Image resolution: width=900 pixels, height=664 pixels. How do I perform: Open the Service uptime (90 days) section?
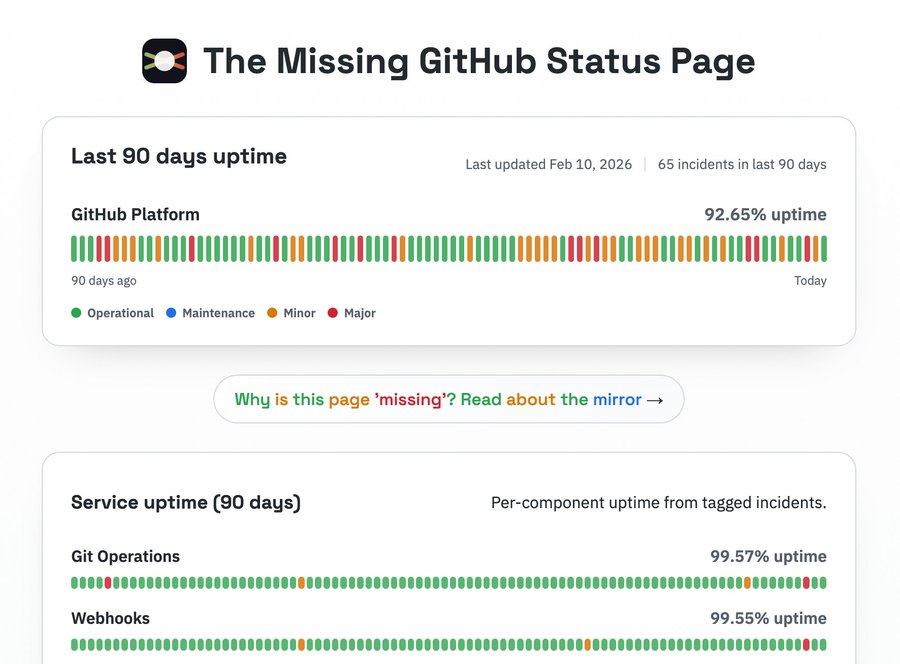183,502
